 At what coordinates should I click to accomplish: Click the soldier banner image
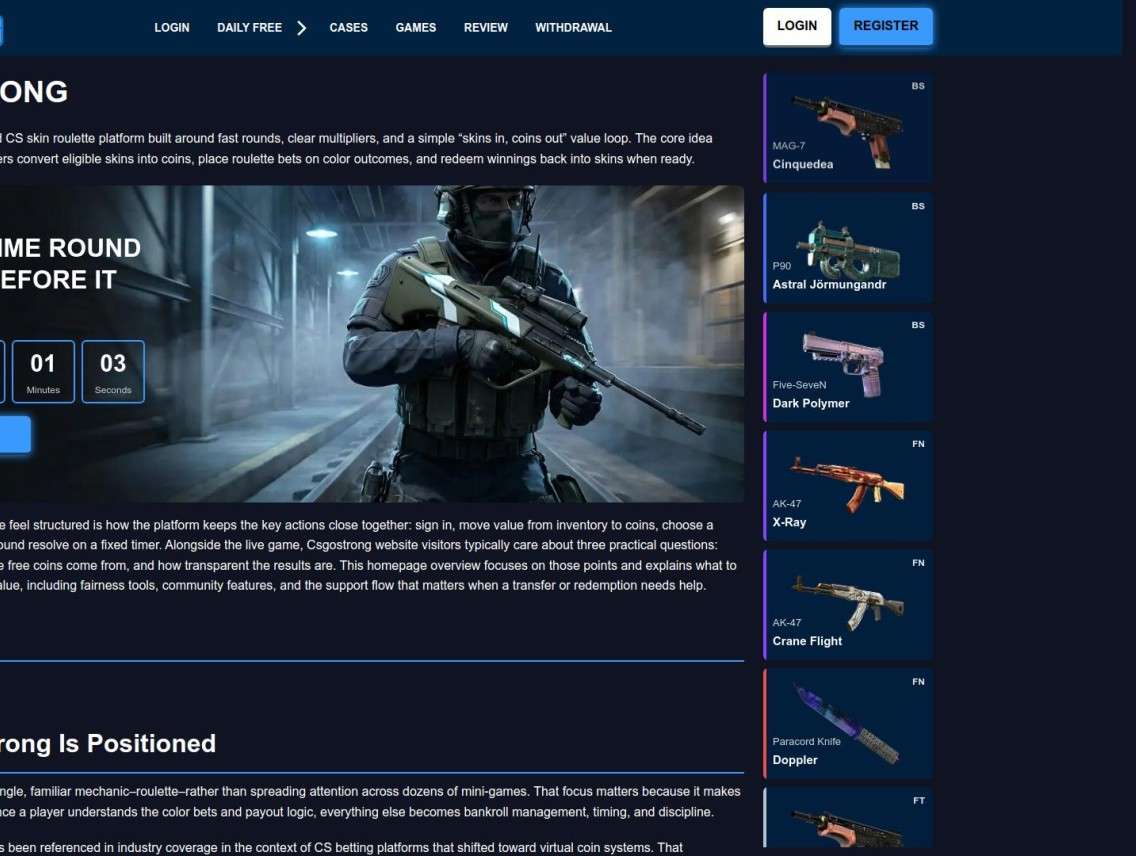tap(372, 344)
